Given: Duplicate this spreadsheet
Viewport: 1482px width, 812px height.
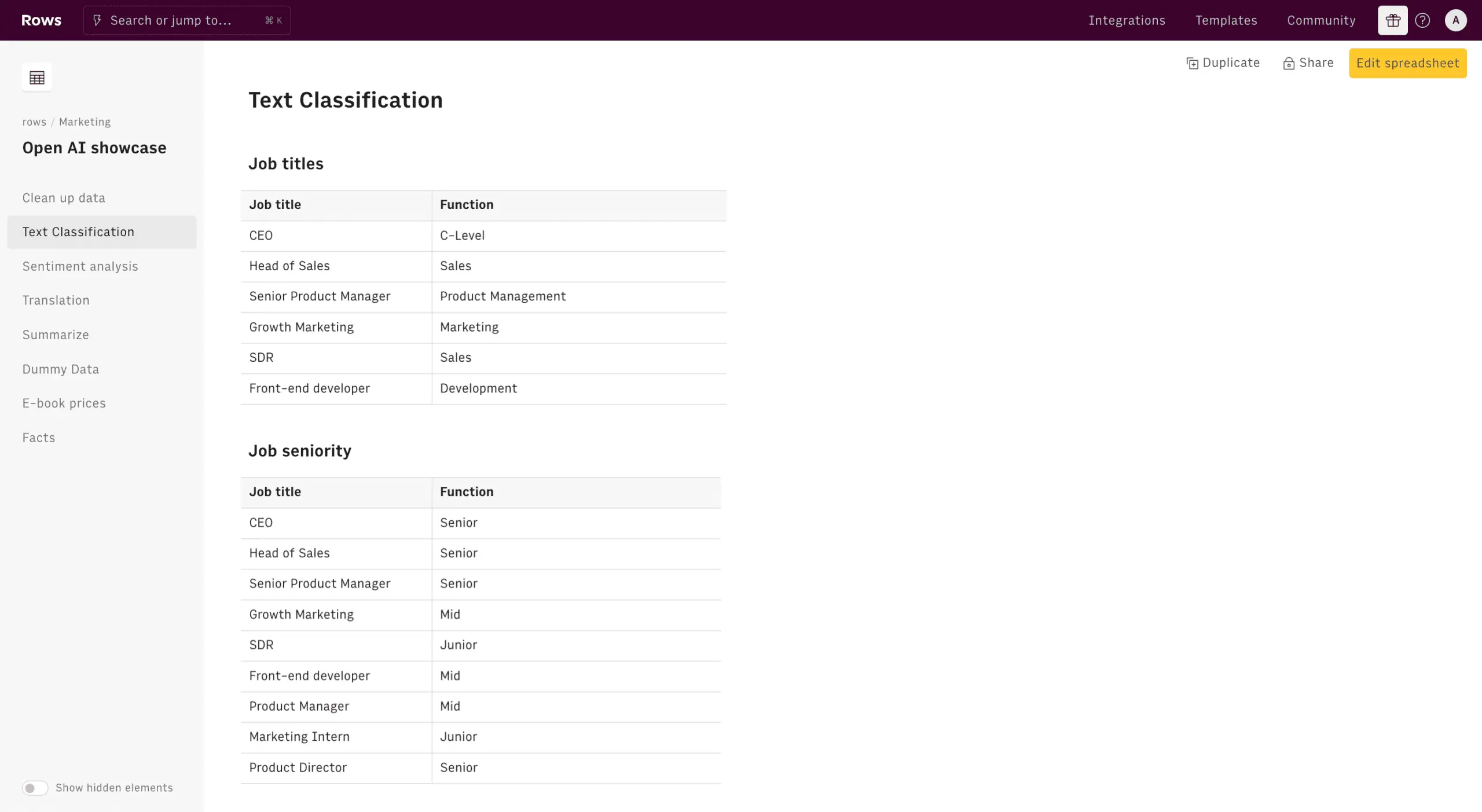Looking at the screenshot, I should coord(1223,63).
